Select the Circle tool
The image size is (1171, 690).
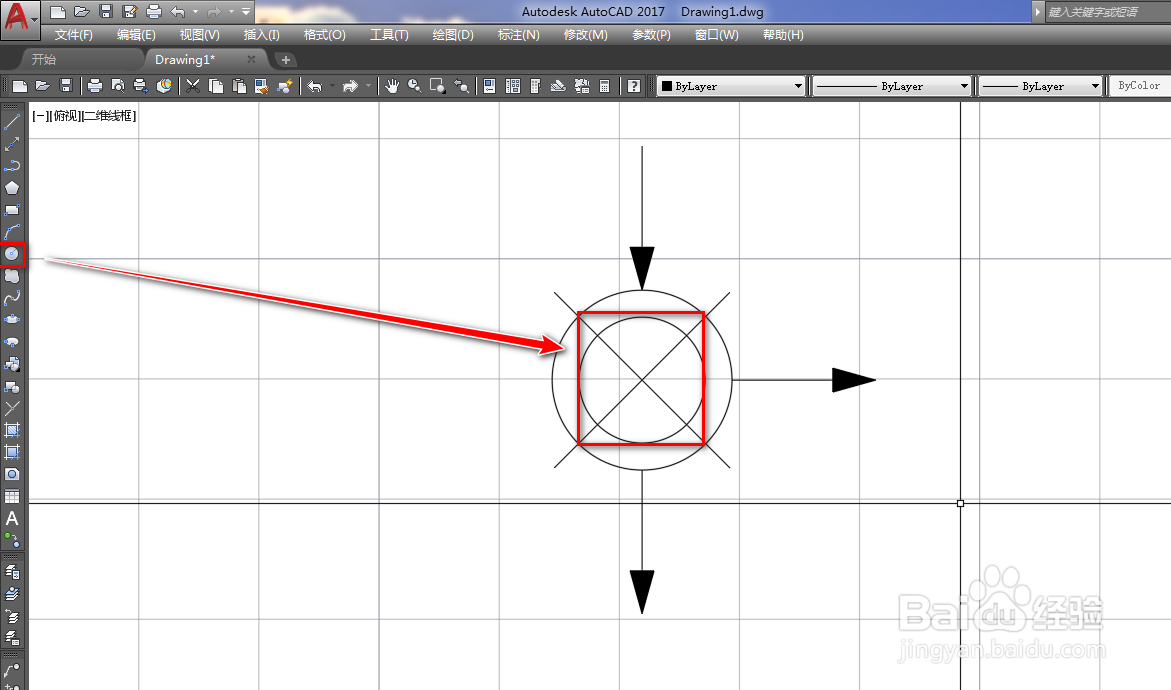pos(12,254)
